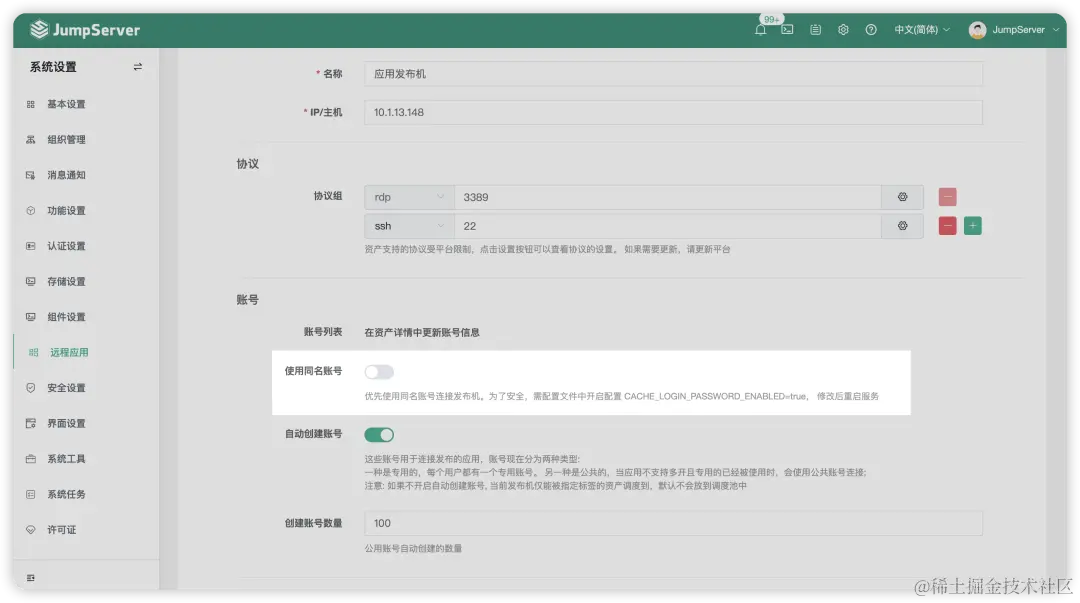Viewport: 1080px width, 603px height.
Task: Click the 远程应用 sidebar icon
Action: point(33,352)
